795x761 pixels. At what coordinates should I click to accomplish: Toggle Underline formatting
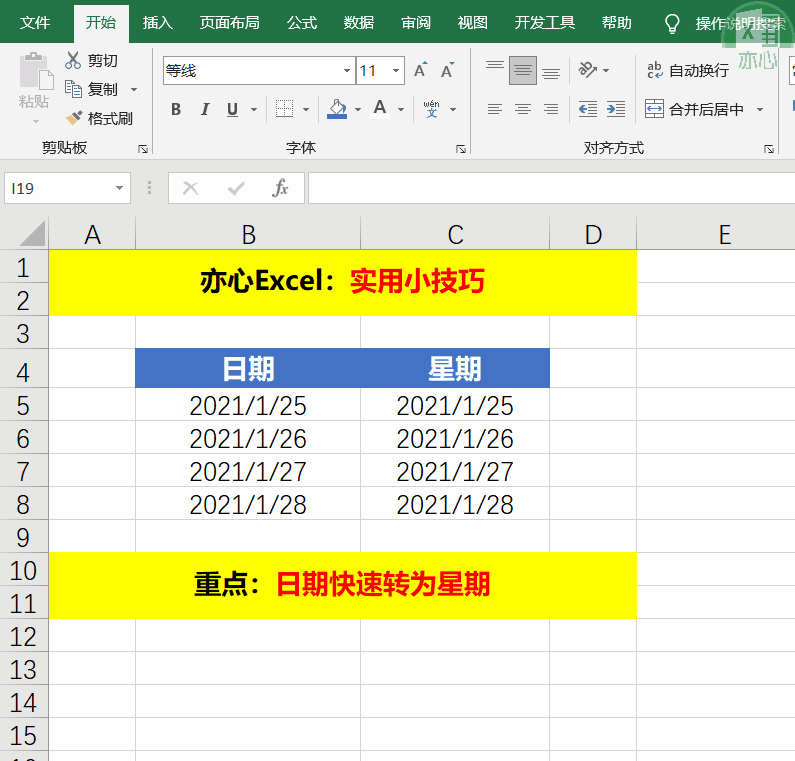(x=232, y=109)
